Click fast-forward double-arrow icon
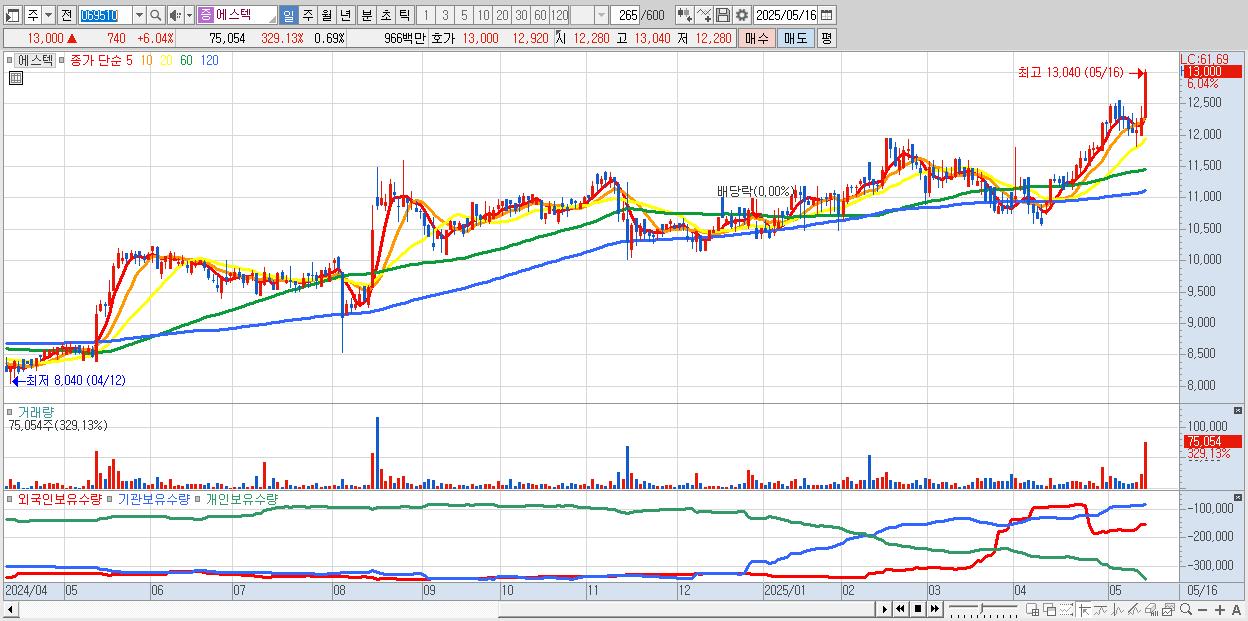The height and width of the screenshot is (621, 1248). tap(935, 609)
